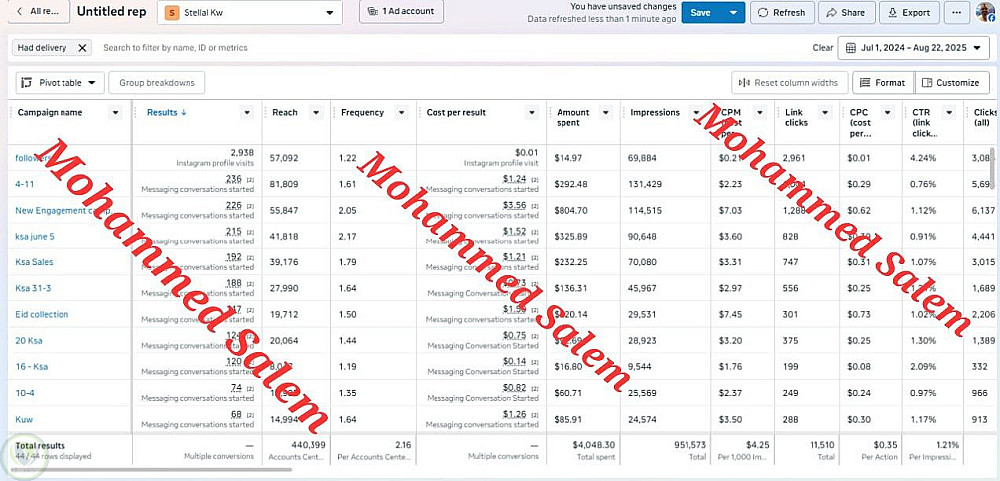Viewport: 1000px width, 481px height.
Task: Select the 2.17 frequency cell
Action: 349,237
